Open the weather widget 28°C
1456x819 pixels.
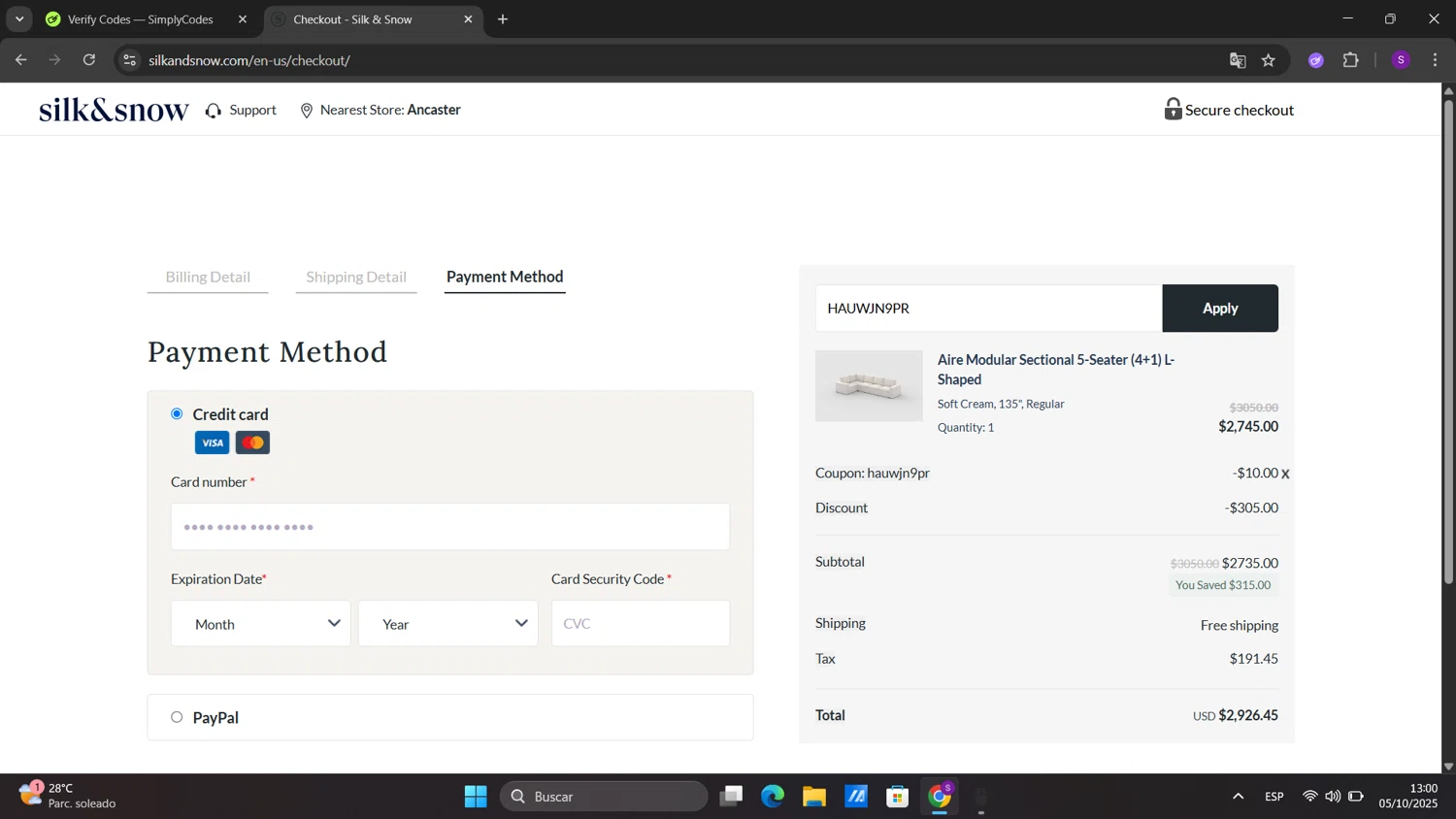click(68, 796)
